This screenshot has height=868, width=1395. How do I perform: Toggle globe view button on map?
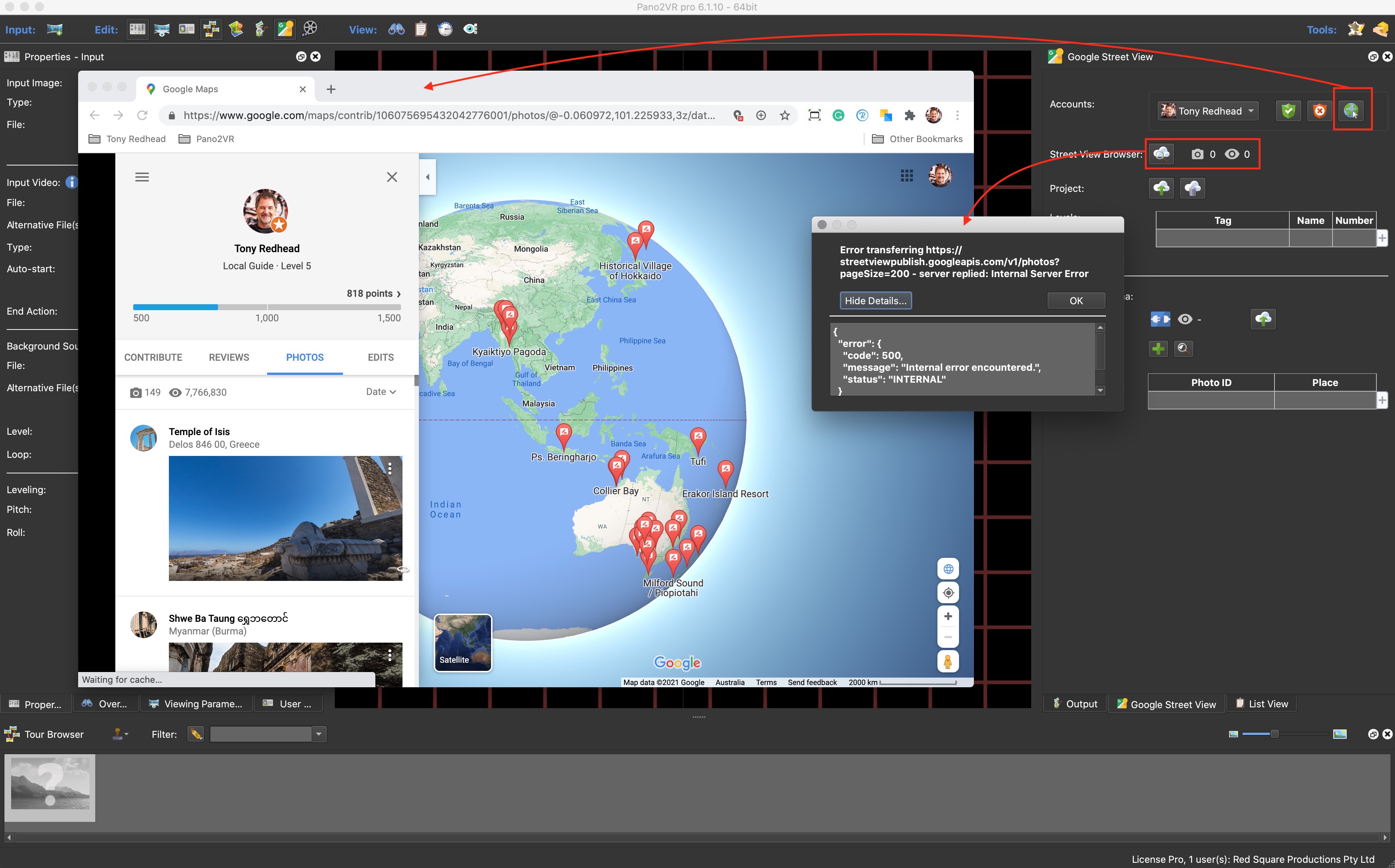pyautogui.click(x=948, y=569)
